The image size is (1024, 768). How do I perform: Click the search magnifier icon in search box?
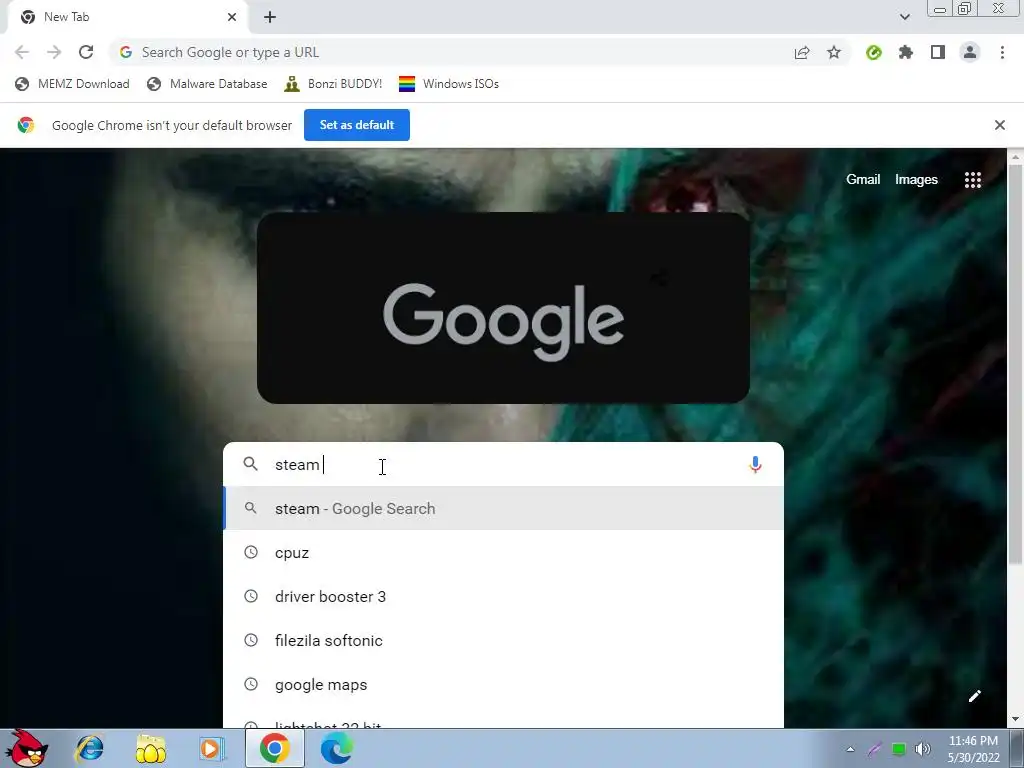250,464
